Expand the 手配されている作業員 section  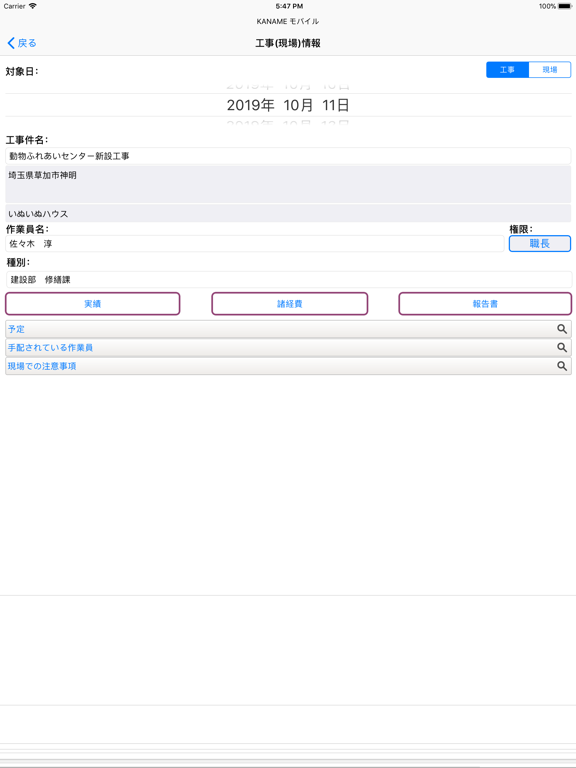click(x=288, y=348)
